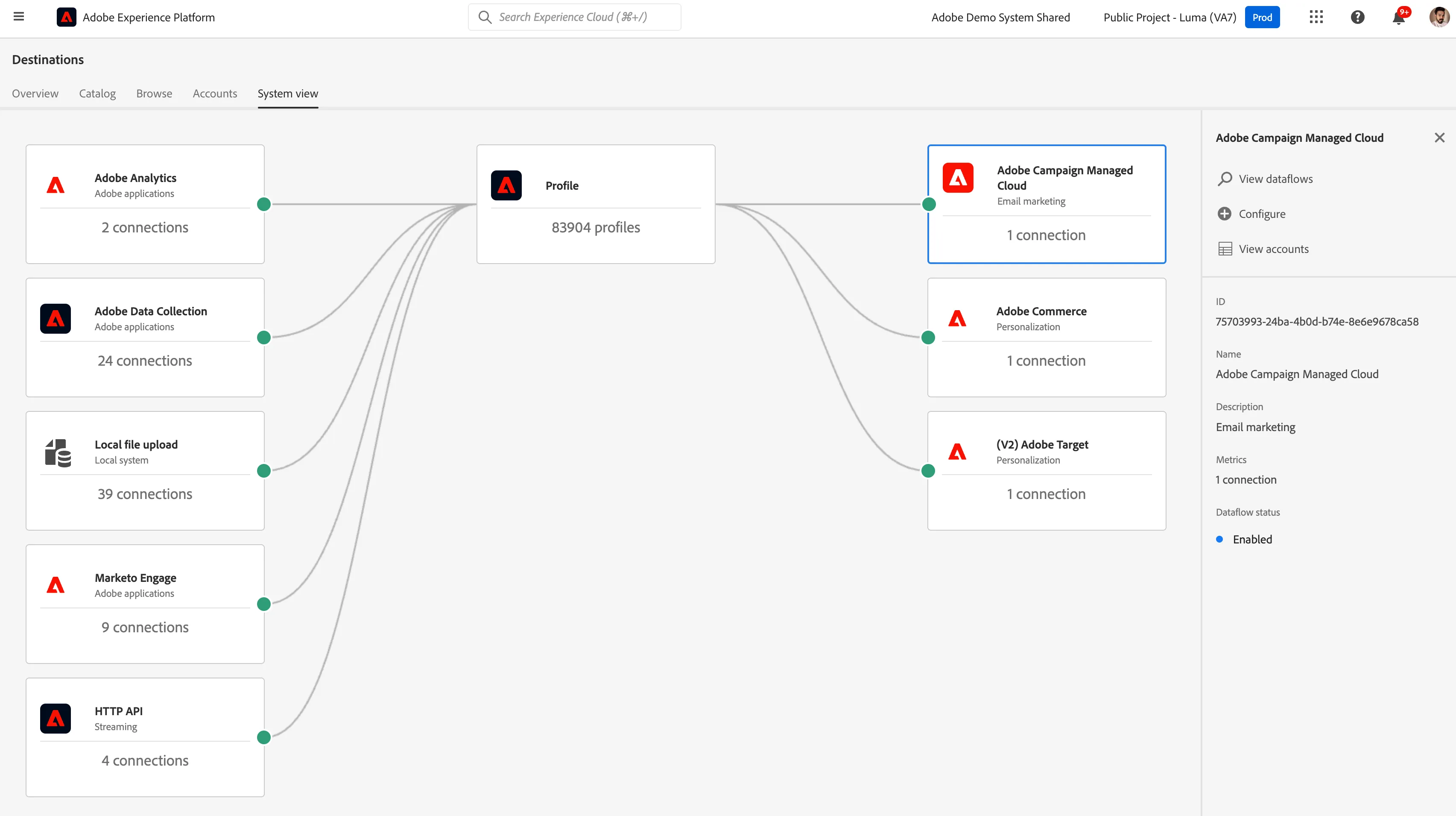The height and width of the screenshot is (816, 1456).
Task: Select the '24 connections' text
Action: tap(145, 361)
